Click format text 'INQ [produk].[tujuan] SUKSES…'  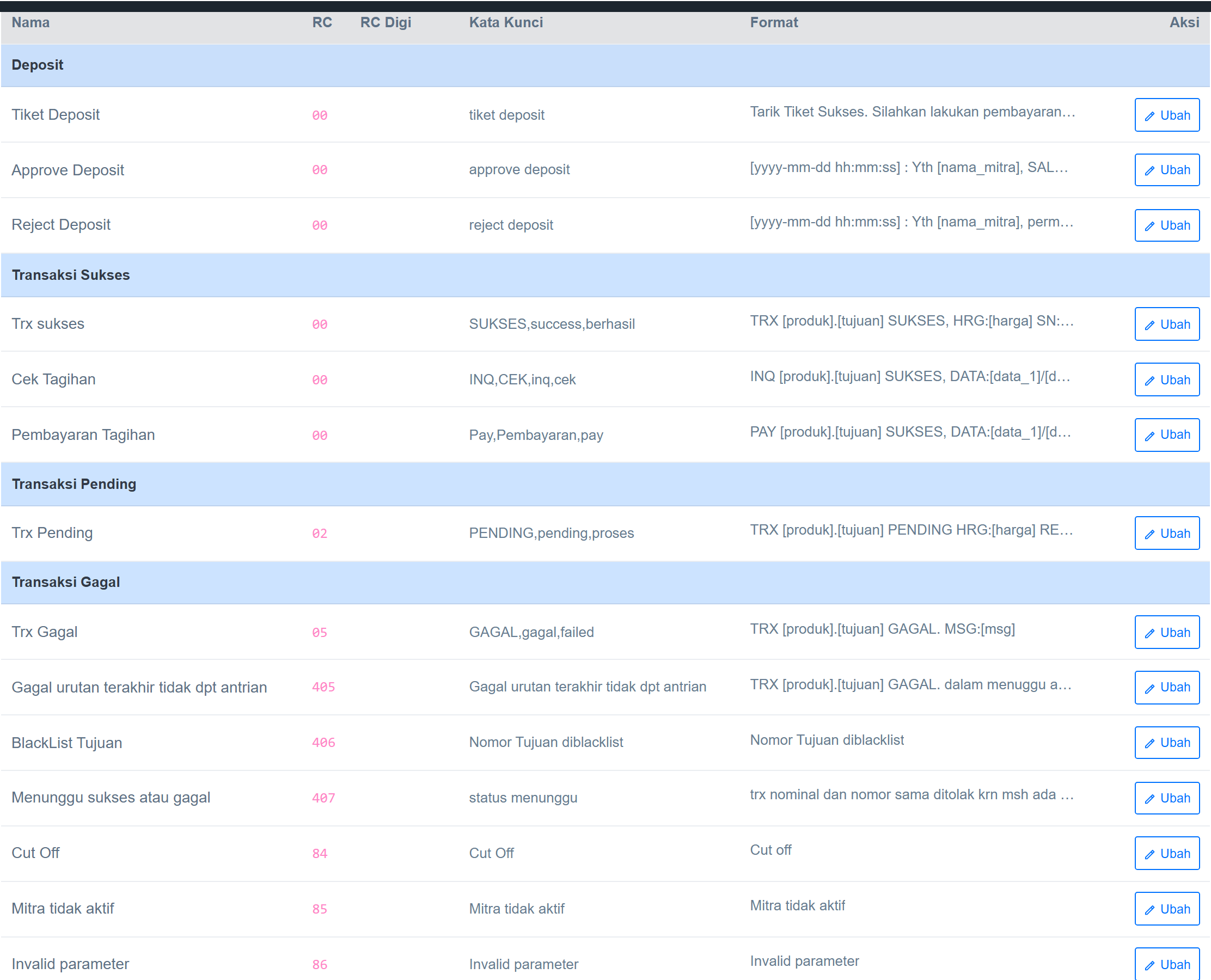909,376
